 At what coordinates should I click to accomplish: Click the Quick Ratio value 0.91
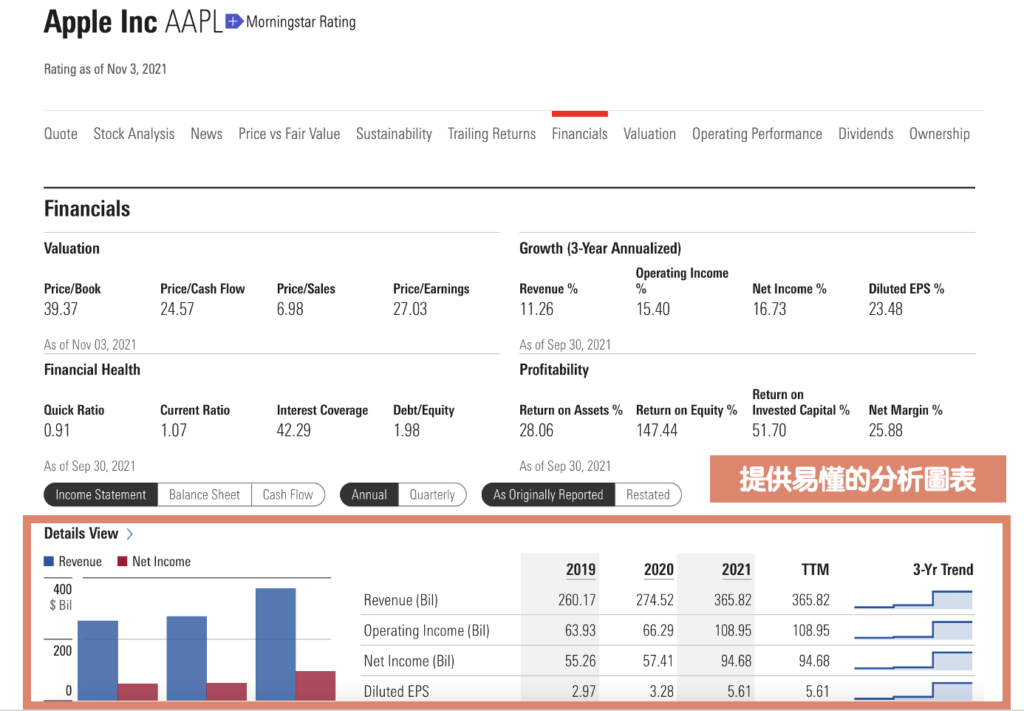pyautogui.click(x=57, y=430)
